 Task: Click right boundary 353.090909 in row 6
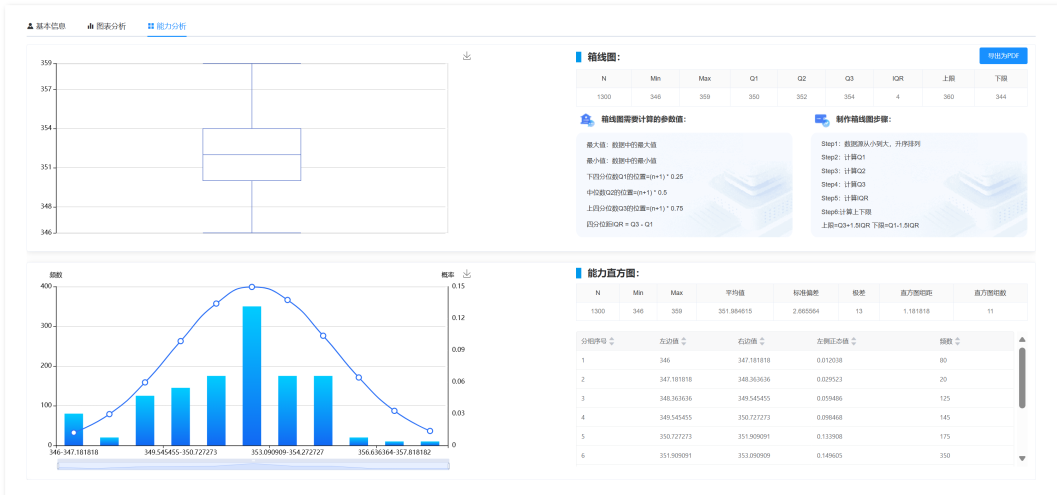click(x=753, y=456)
